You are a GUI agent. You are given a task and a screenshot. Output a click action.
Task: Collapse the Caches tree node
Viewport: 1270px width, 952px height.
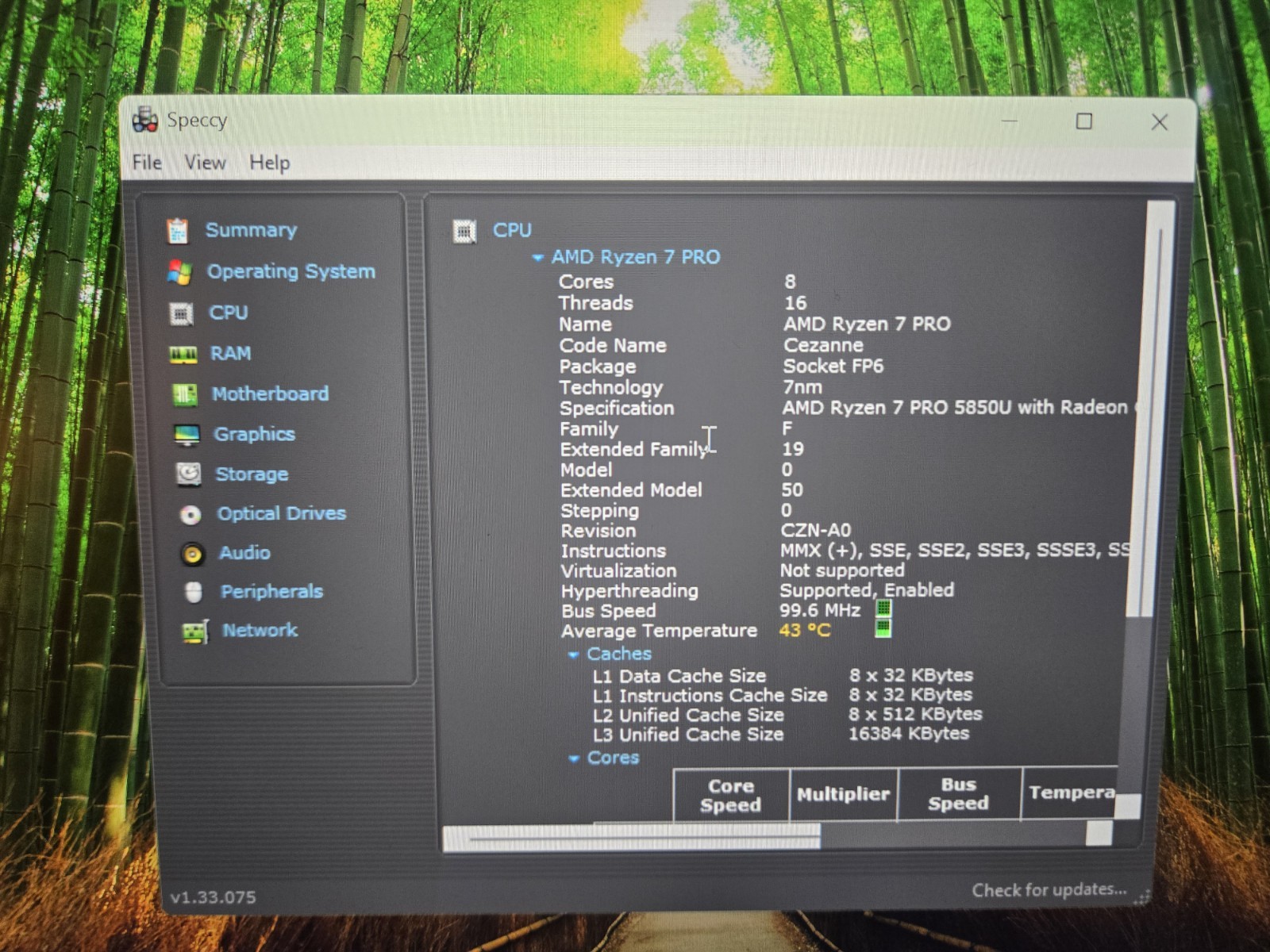pyautogui.click(x=574, y=654)
